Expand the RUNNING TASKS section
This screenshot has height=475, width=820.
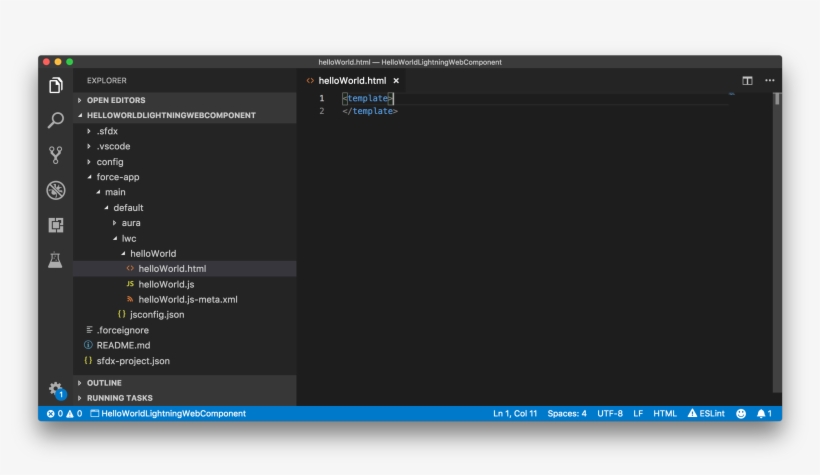[x=185, y=398]
